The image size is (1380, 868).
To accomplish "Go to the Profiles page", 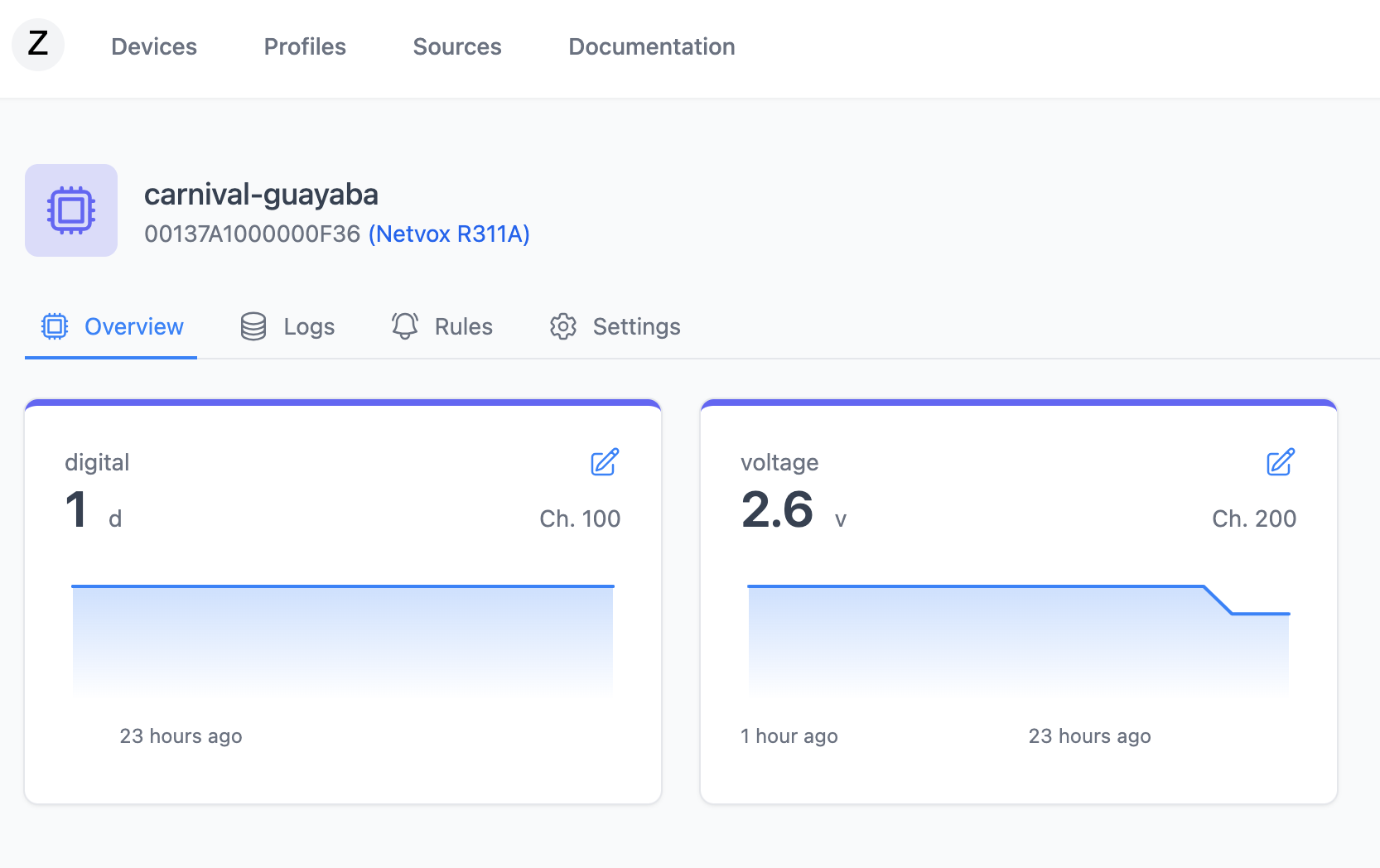I will [305, 46].
